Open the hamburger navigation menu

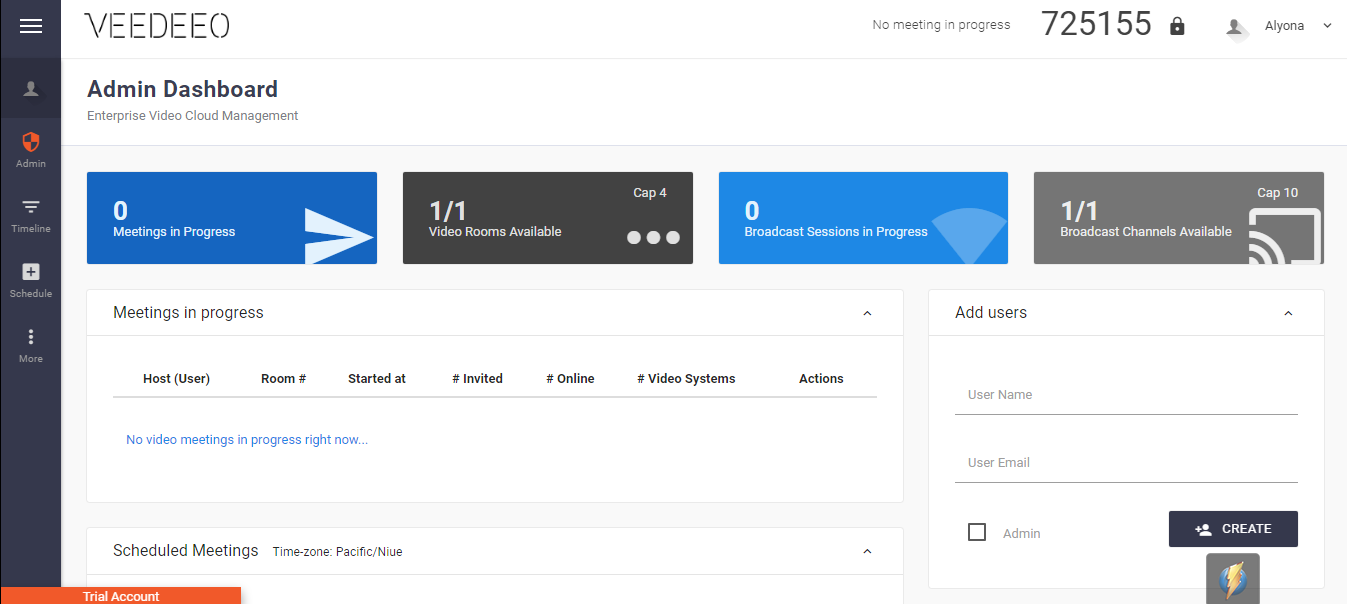point(31,27)
